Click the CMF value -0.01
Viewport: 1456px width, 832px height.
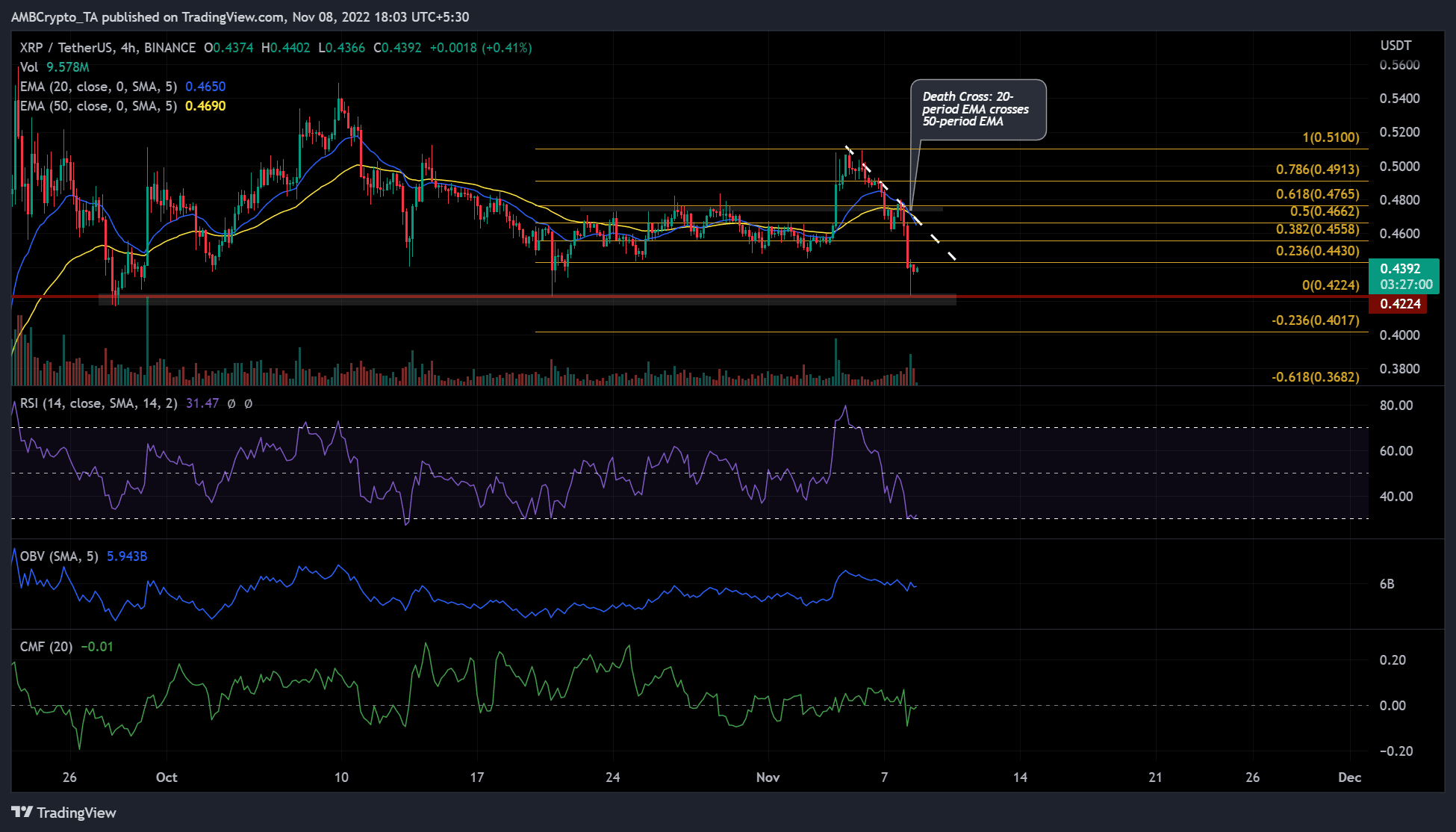pos(97,647)
